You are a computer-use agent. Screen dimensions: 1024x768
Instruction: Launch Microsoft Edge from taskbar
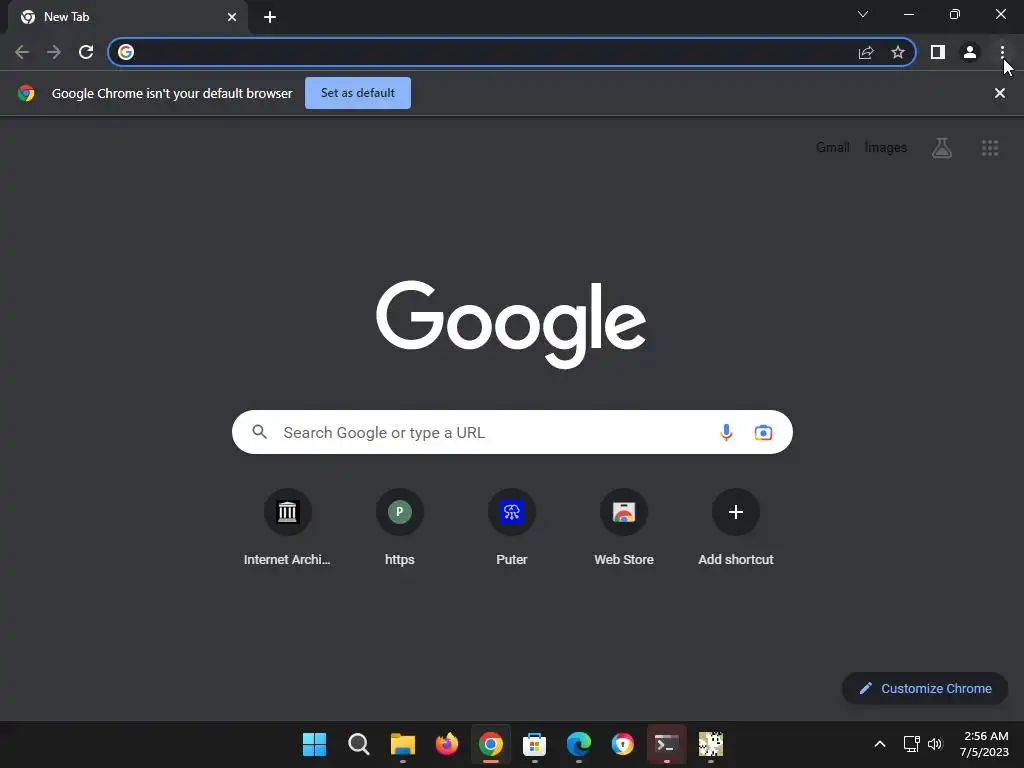coord(579,744)
